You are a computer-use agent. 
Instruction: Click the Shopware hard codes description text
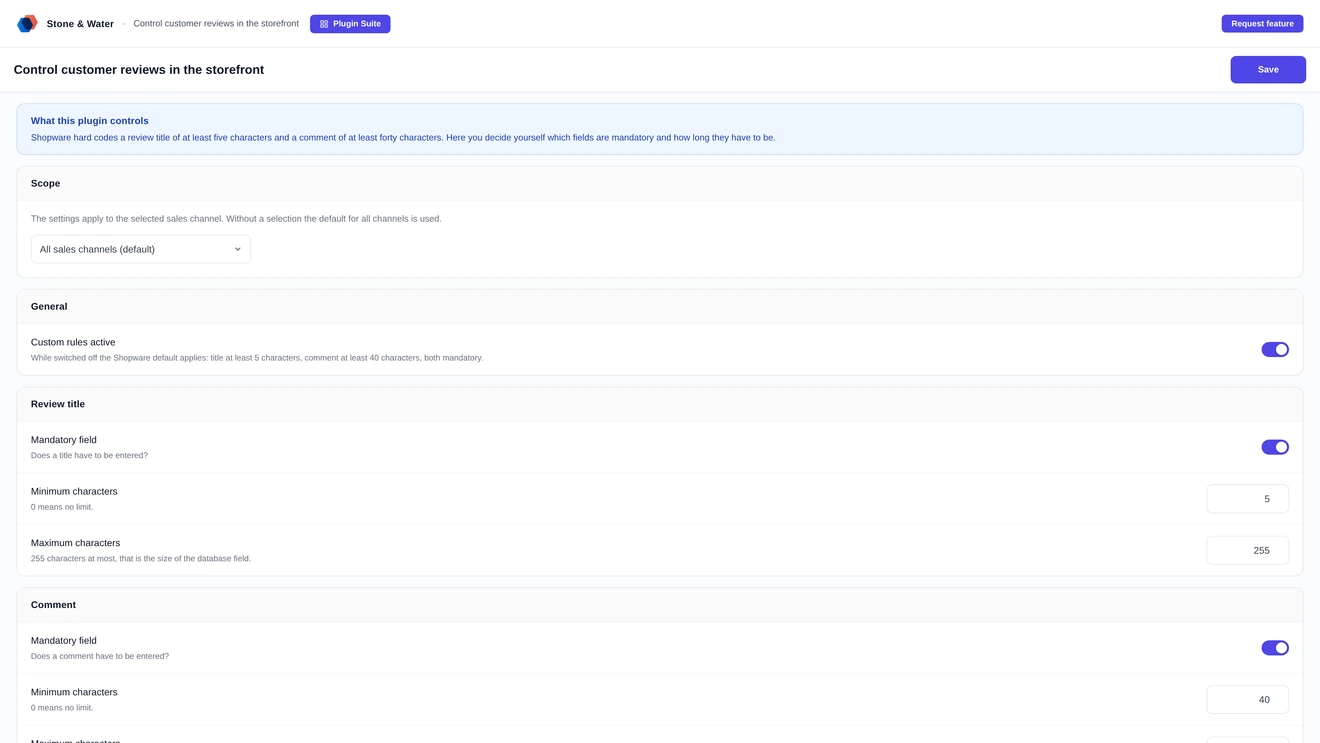[403, 138]
